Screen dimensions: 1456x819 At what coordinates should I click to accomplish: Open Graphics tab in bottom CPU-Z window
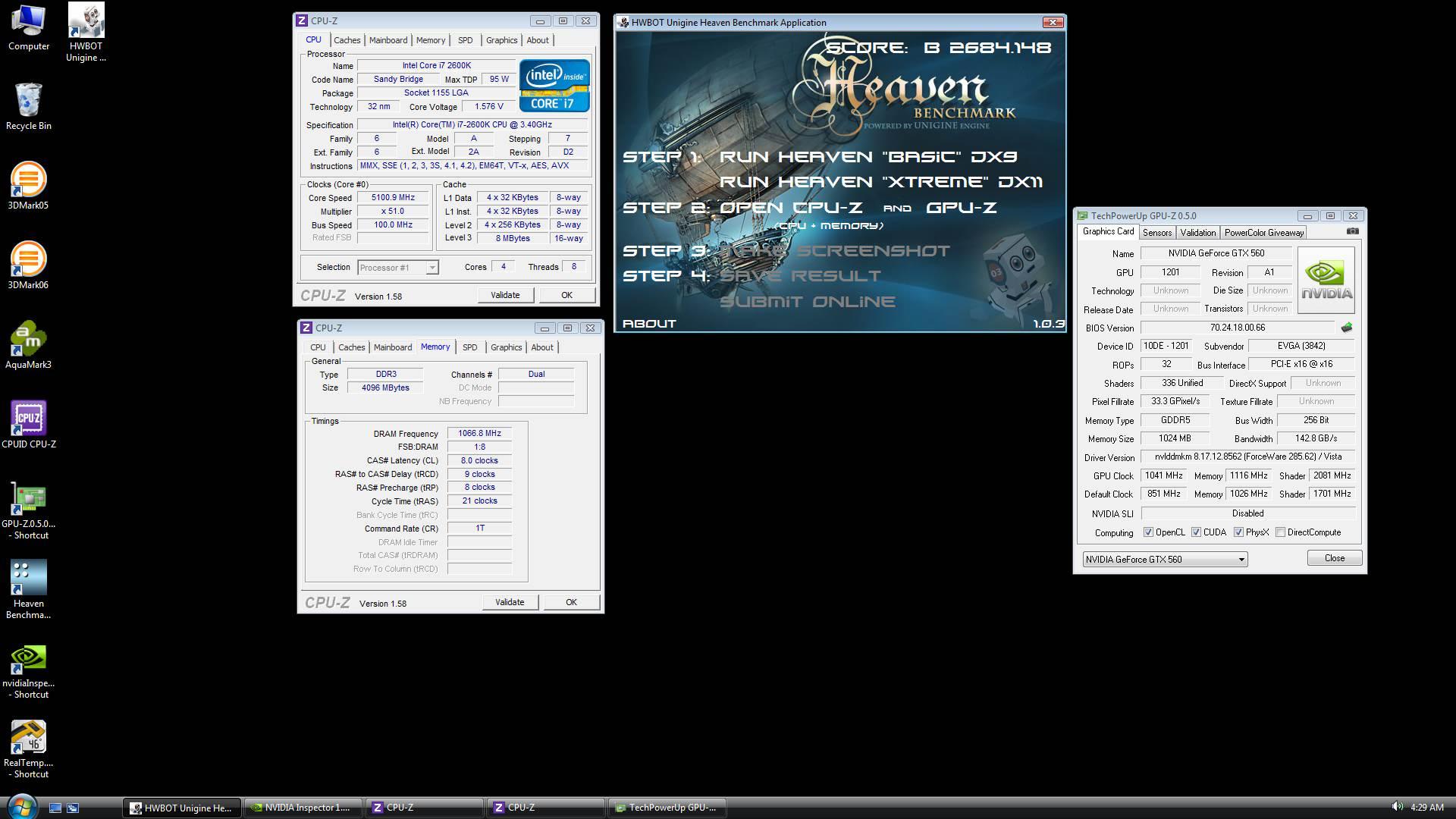[506, 347]
